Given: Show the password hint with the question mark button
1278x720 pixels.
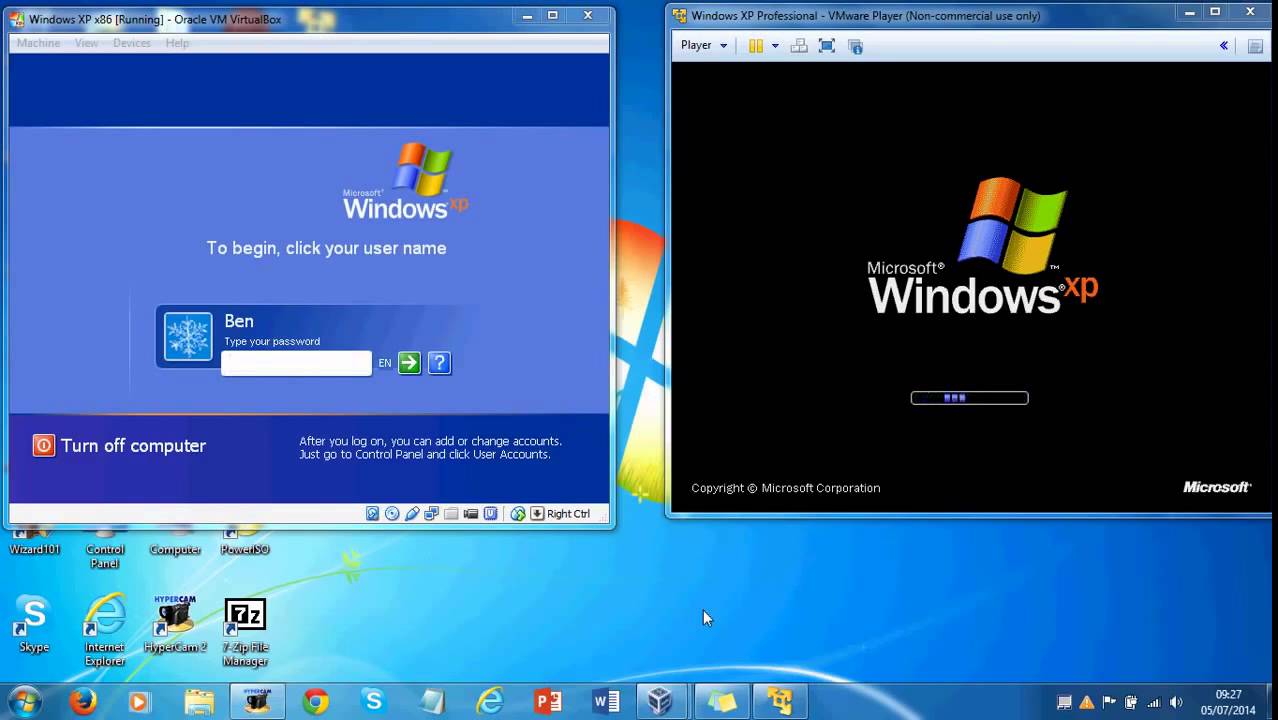Looking at the screenshot, I should tap(439, 363).
